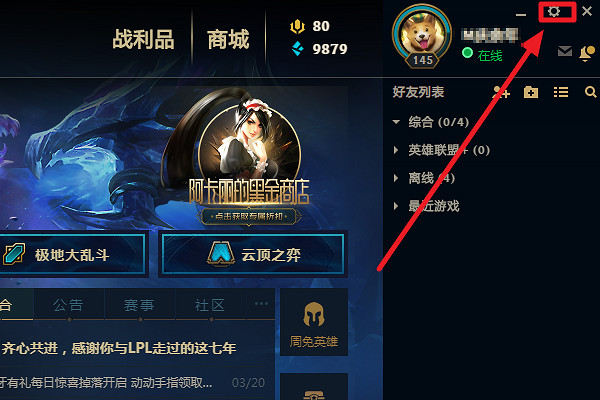Open the mail envelope icon
This screenshot has height=400, width=600.
pos(565,51)
